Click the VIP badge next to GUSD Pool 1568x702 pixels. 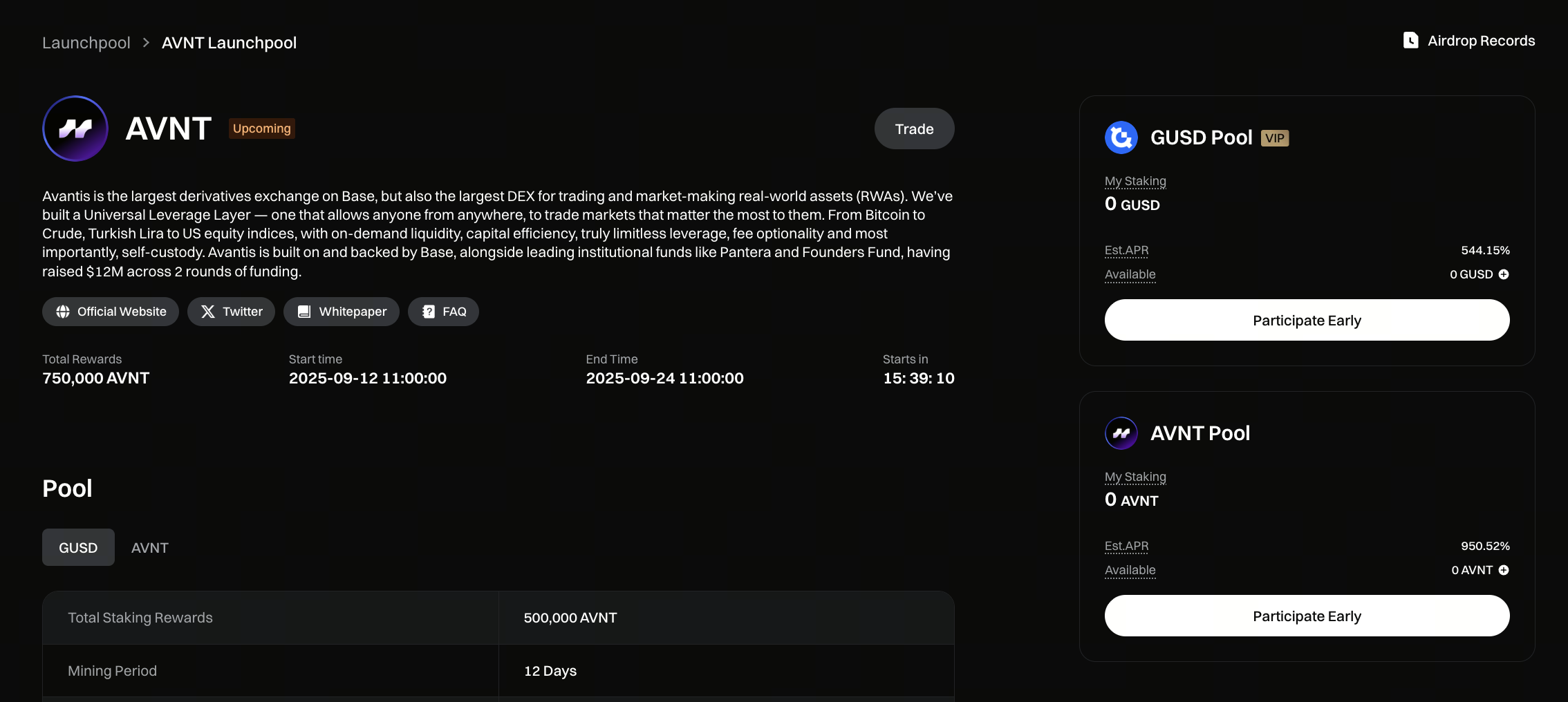[x=1275, y=138]
